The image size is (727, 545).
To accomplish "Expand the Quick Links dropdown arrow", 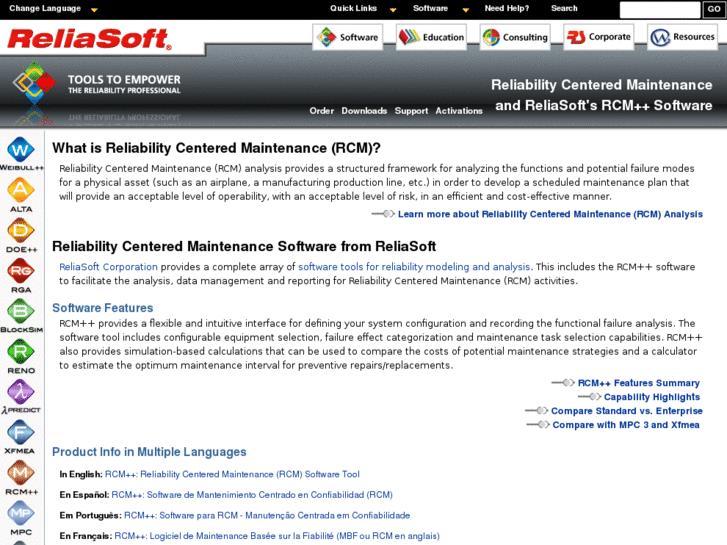I will point(393,9).
